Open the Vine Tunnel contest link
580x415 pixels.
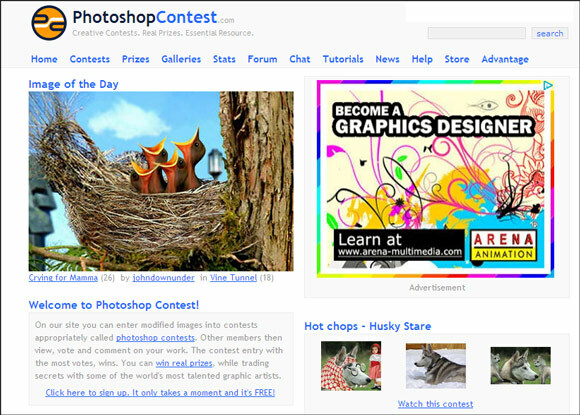click(x=233, y=278)
